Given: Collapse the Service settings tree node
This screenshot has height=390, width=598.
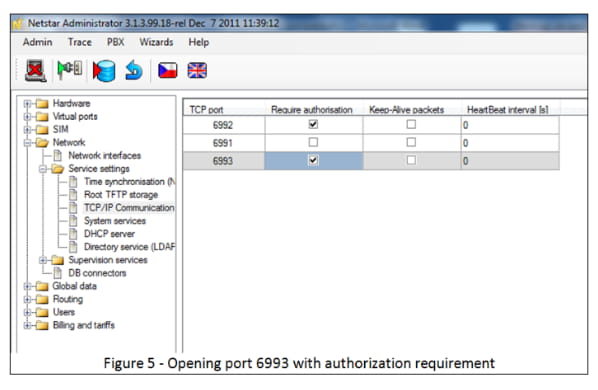Looking at the screenshot, I should coord(43,169).
